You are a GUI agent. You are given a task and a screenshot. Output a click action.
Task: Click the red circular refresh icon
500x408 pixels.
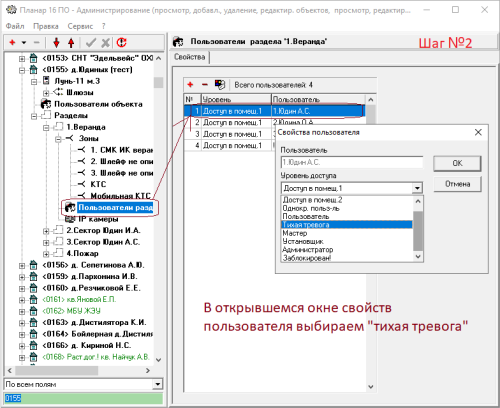[122, 42]
